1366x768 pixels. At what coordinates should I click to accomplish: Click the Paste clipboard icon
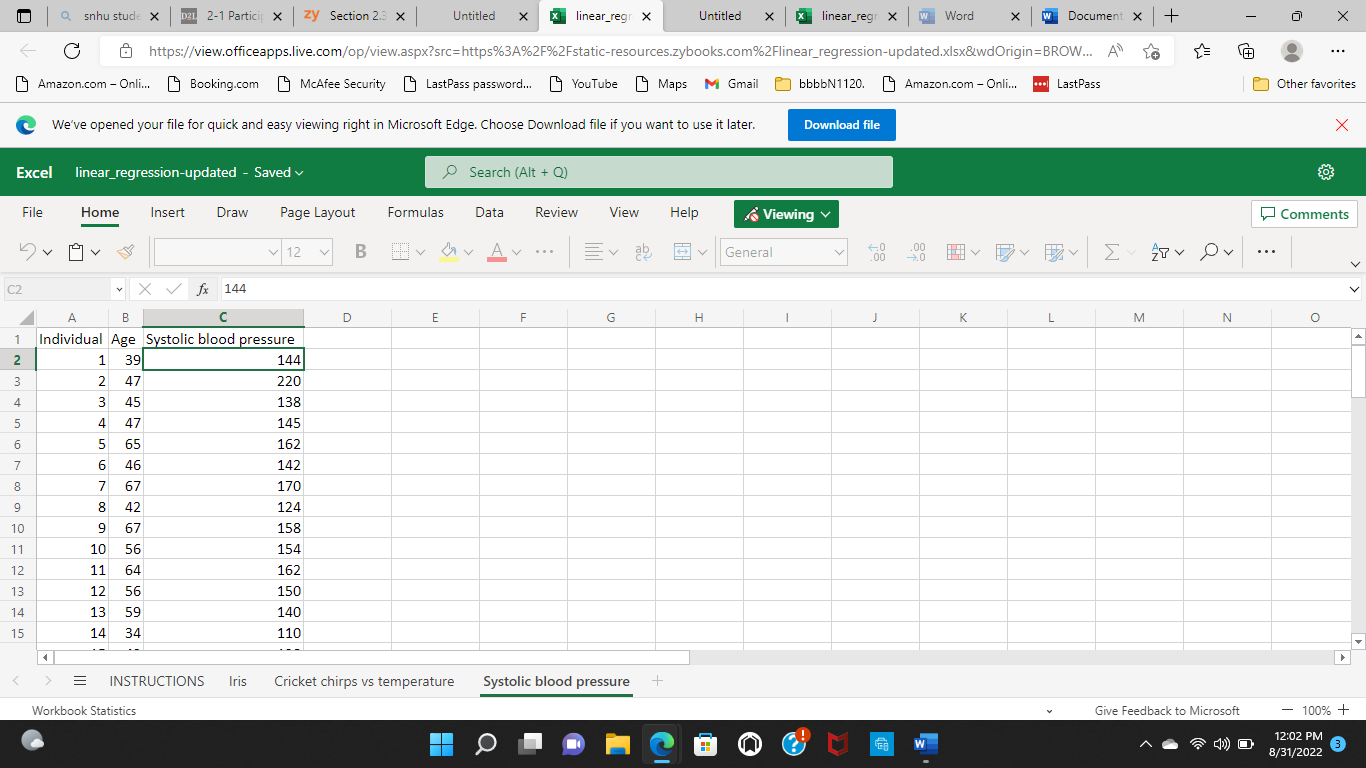pos(76,252)
